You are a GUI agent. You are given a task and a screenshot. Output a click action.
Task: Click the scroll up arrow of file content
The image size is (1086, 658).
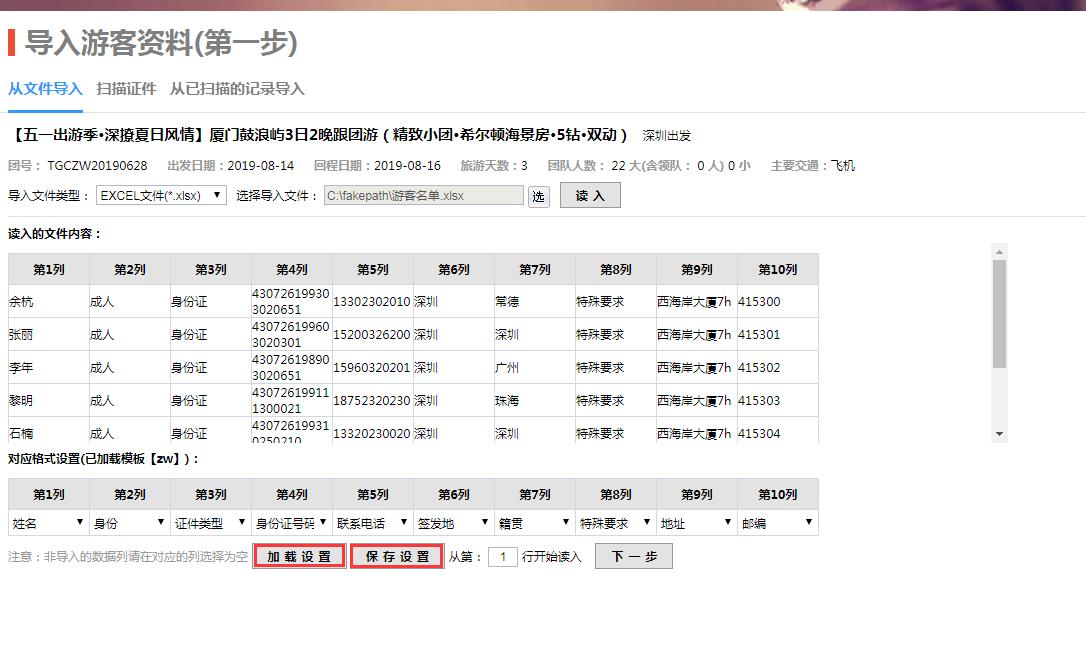click(999, 252)
